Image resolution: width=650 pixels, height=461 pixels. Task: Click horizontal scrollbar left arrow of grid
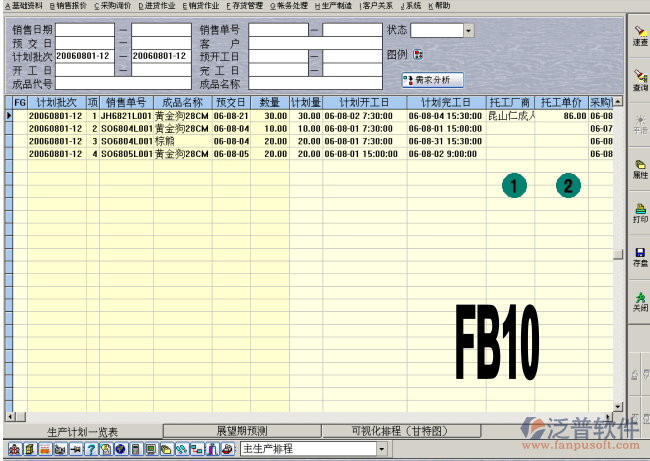(x=10, y=416)
